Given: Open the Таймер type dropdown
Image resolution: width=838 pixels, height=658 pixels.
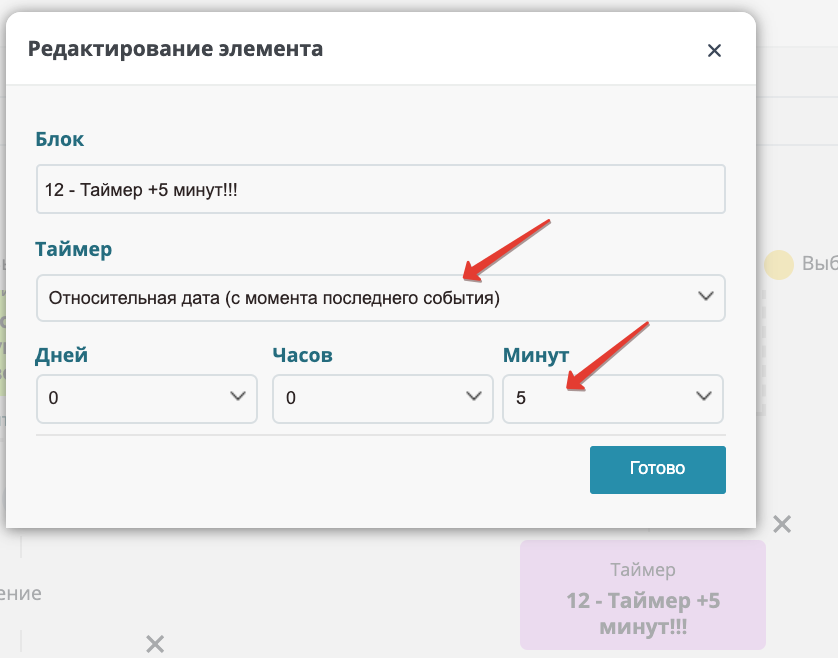Looking at the screenshot, I should click(x=381, y=298).
